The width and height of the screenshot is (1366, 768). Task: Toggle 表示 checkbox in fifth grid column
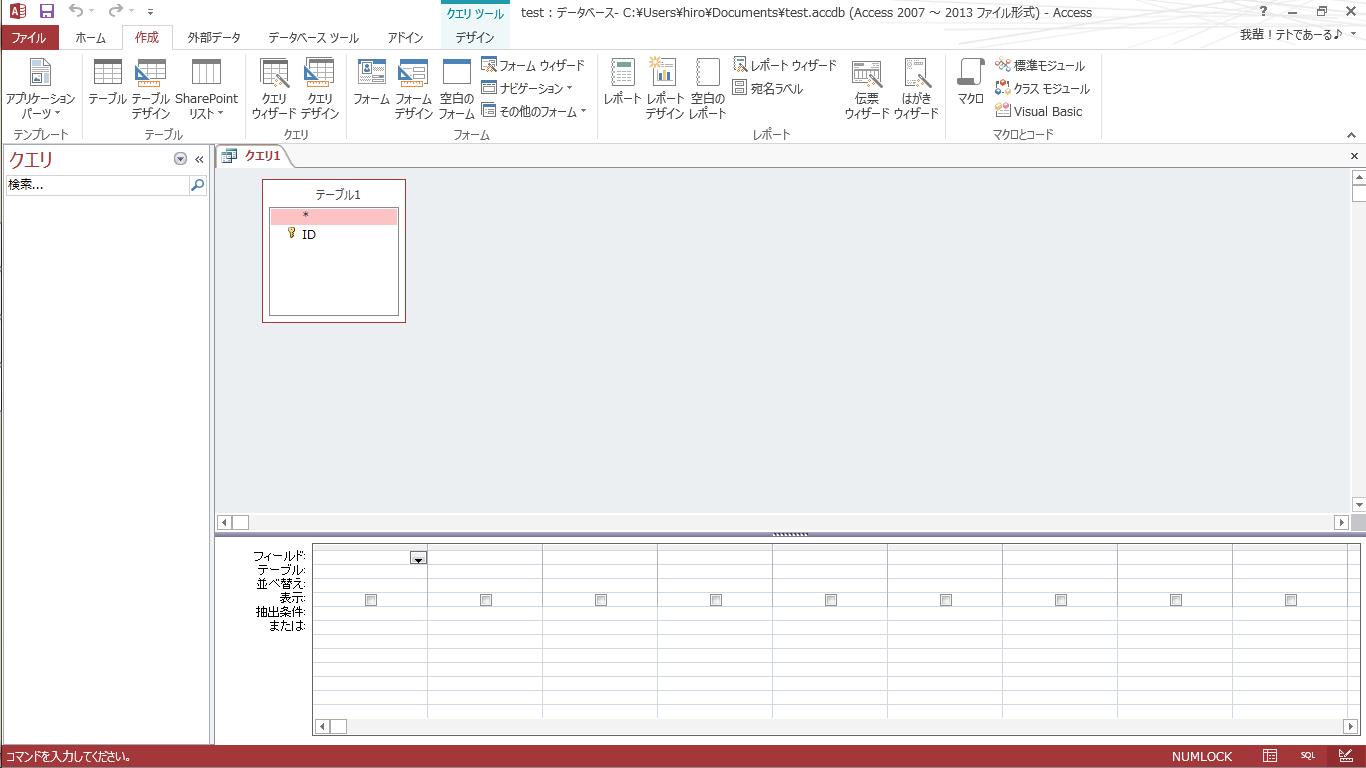click(x=831, y=600)
